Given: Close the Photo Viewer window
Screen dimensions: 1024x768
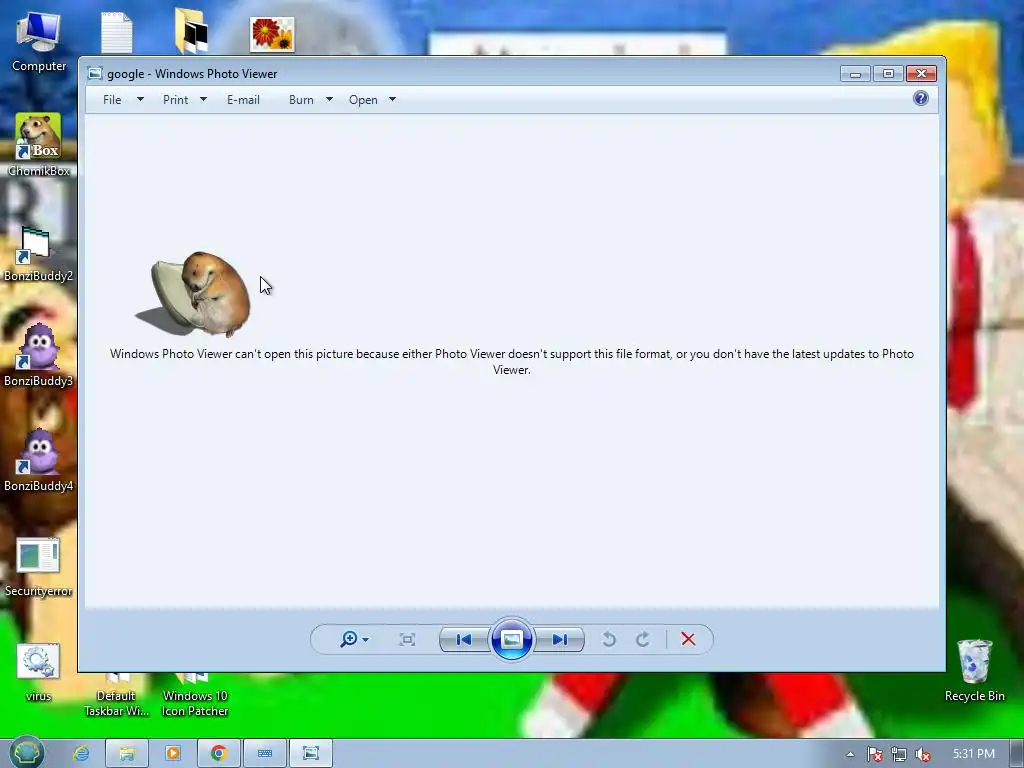Looking at the screenshot, I should (921, 74).
